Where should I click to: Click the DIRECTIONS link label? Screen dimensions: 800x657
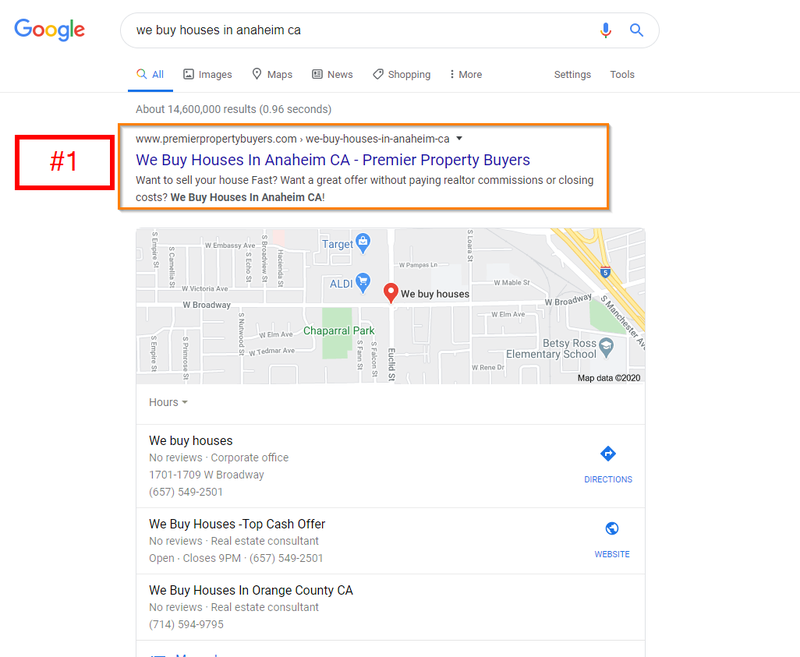[608, 479]
